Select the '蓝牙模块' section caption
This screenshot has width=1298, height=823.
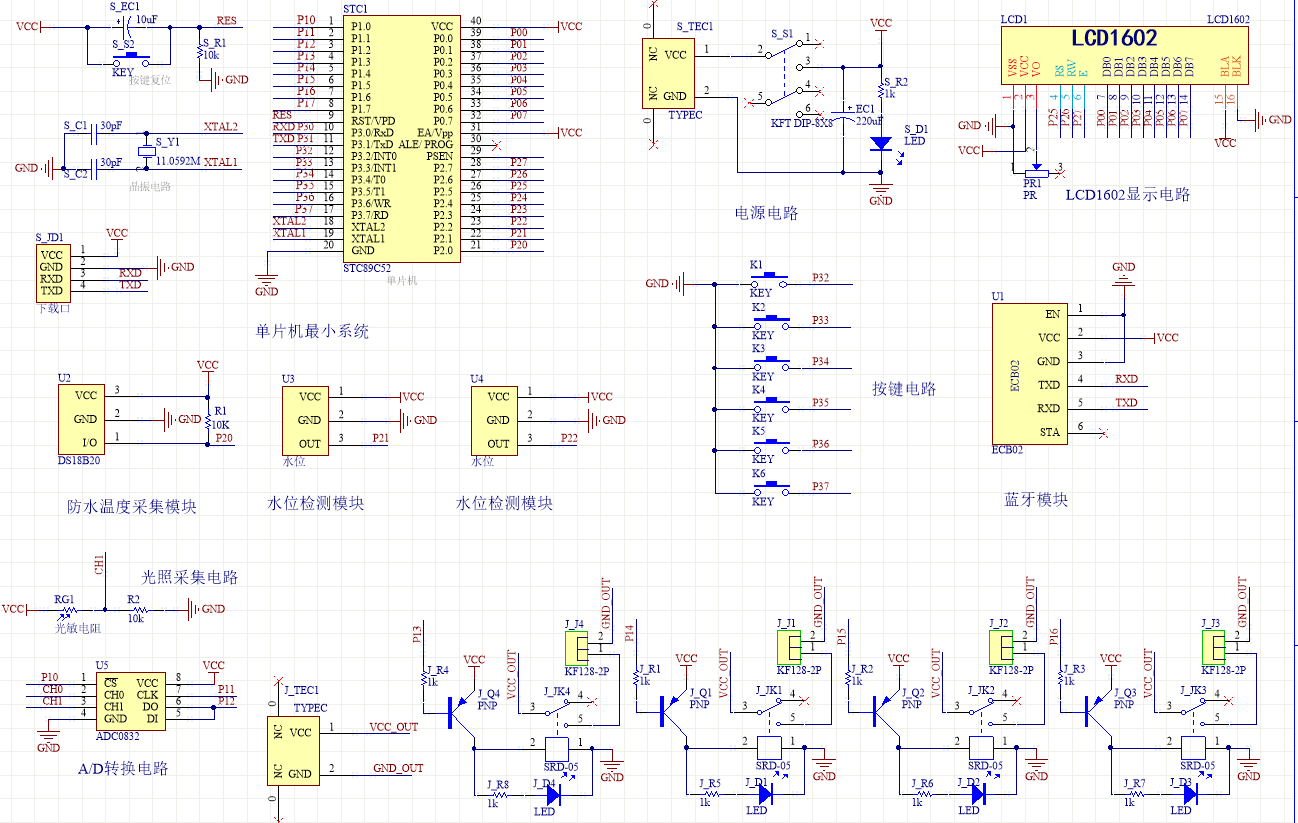pos(1037,499)
